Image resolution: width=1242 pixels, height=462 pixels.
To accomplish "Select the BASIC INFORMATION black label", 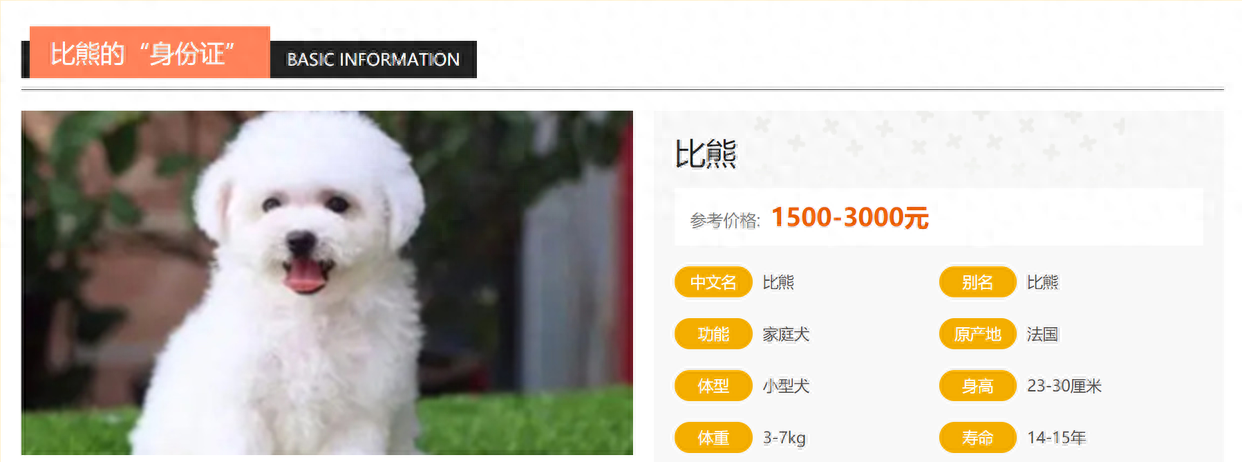I will tap(373, 59).
